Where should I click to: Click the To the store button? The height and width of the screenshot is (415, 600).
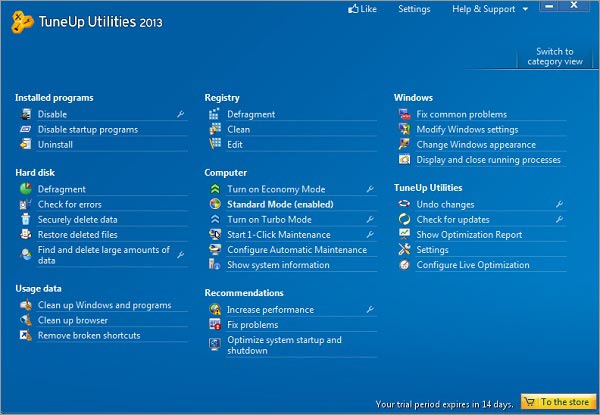[x=558, y=402]
